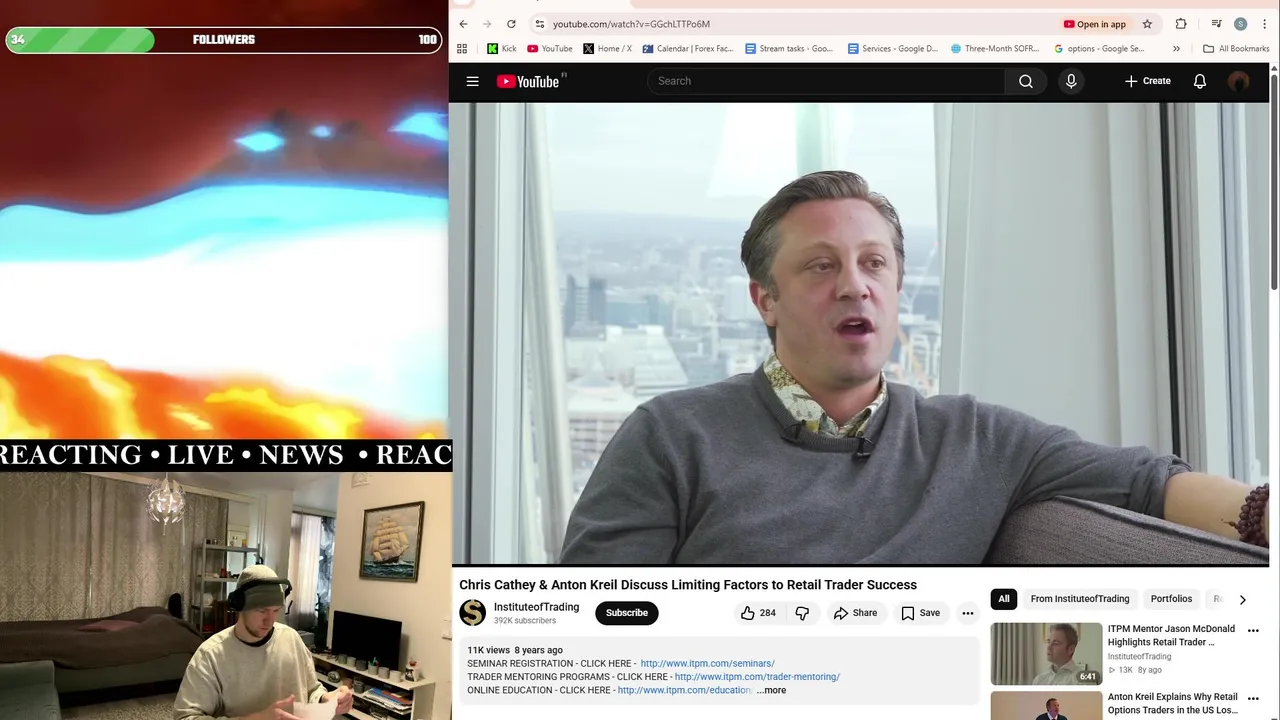Open Anton Kreil Explains Why Retail video
The image size is (1280, 720).
(x=1172, y=703)
